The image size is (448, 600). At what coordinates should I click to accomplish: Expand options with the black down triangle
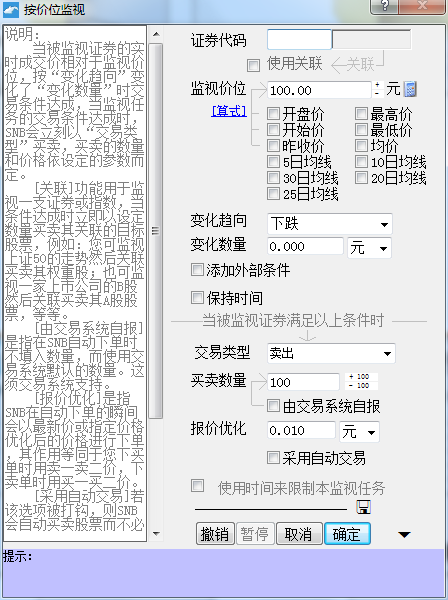[404, 534]
